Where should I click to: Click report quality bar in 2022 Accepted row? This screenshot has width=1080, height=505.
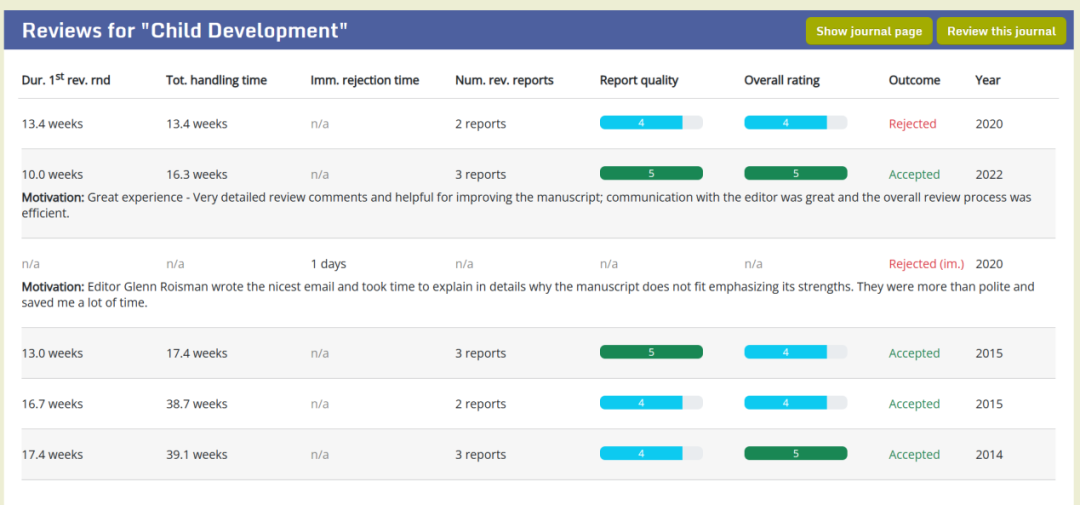(651, 173)
